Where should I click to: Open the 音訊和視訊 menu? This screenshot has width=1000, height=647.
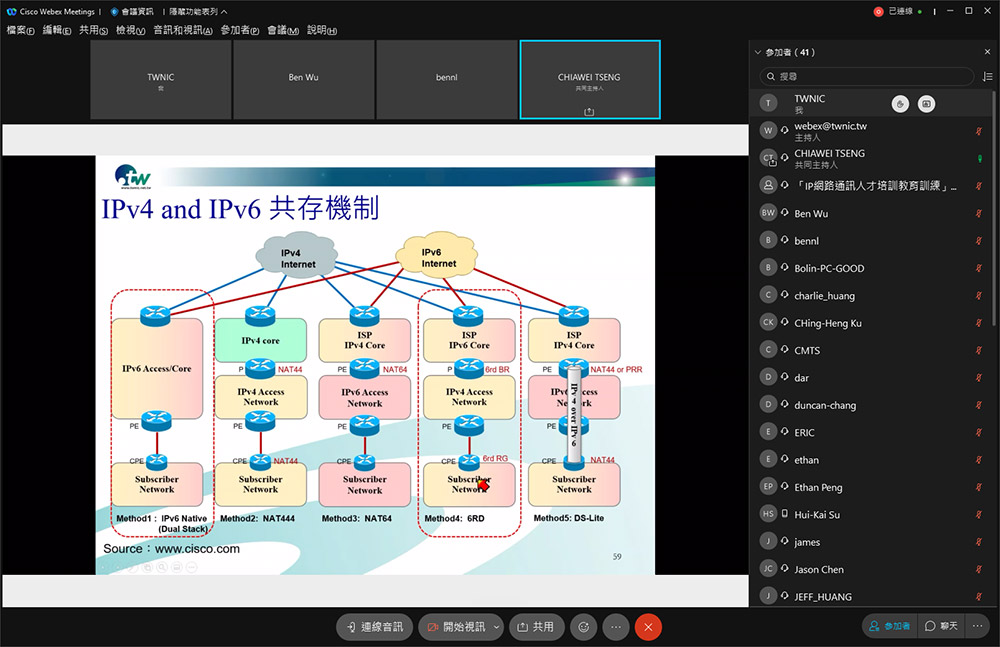point(182,30)
